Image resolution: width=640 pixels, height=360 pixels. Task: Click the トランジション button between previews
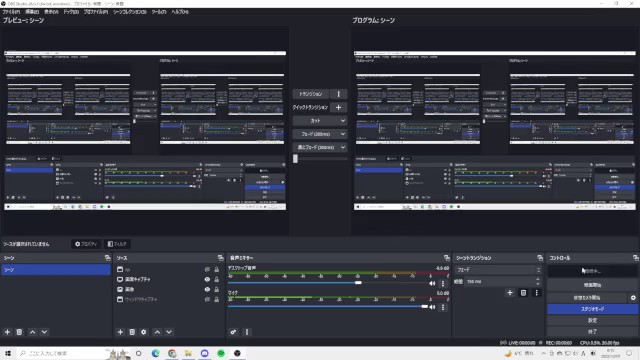point(311,94)
